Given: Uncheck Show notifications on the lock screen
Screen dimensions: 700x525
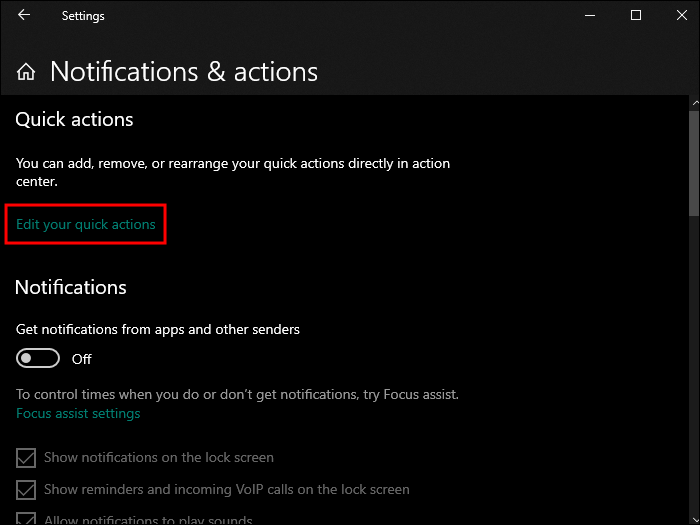Looking at the screenshot, I should pyautogui.click(x=26, y=458).
